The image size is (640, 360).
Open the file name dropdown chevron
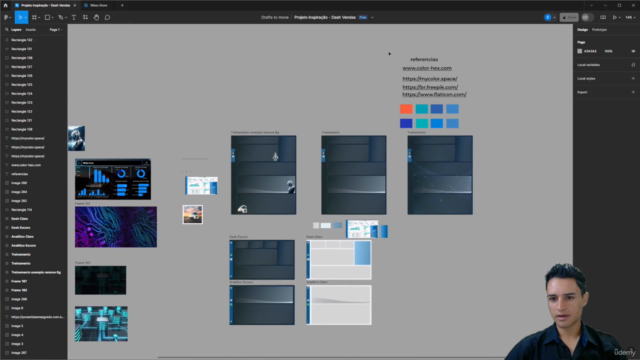click(x=372, y=18)
